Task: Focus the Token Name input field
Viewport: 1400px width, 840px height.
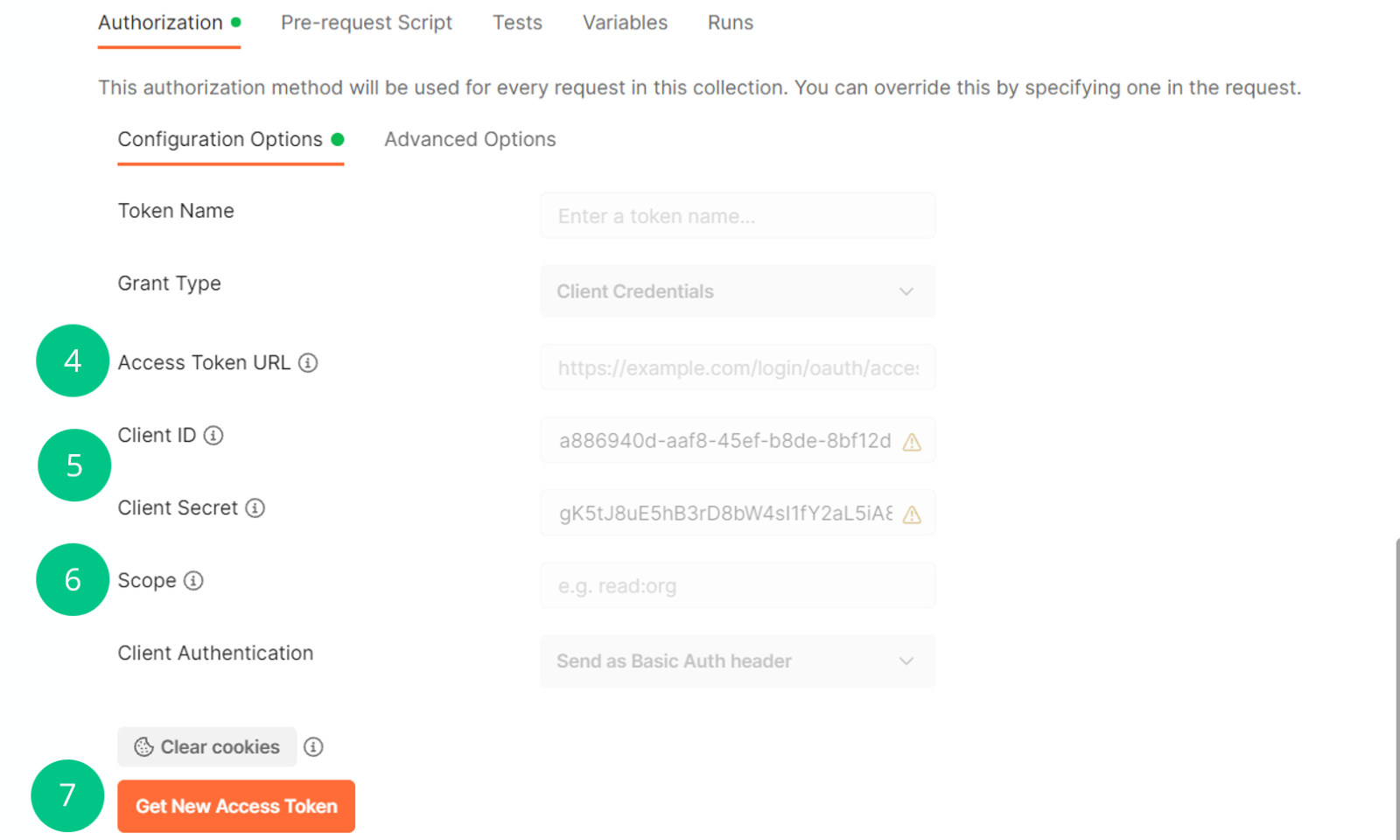Action: pyautogui.click(x=738, y=215)
